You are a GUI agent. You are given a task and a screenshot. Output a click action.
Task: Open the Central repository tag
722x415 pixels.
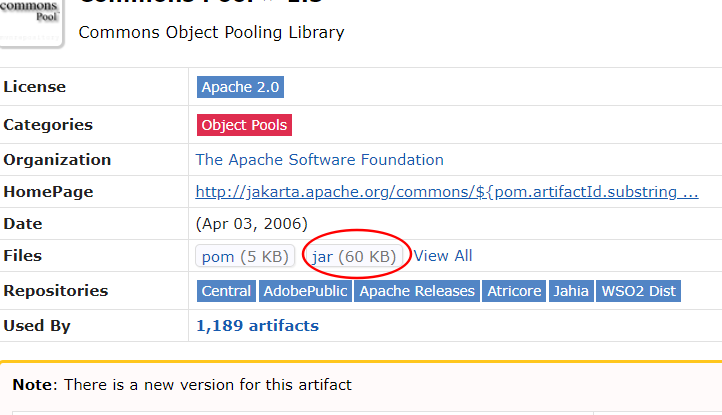(x=226, y=291)
